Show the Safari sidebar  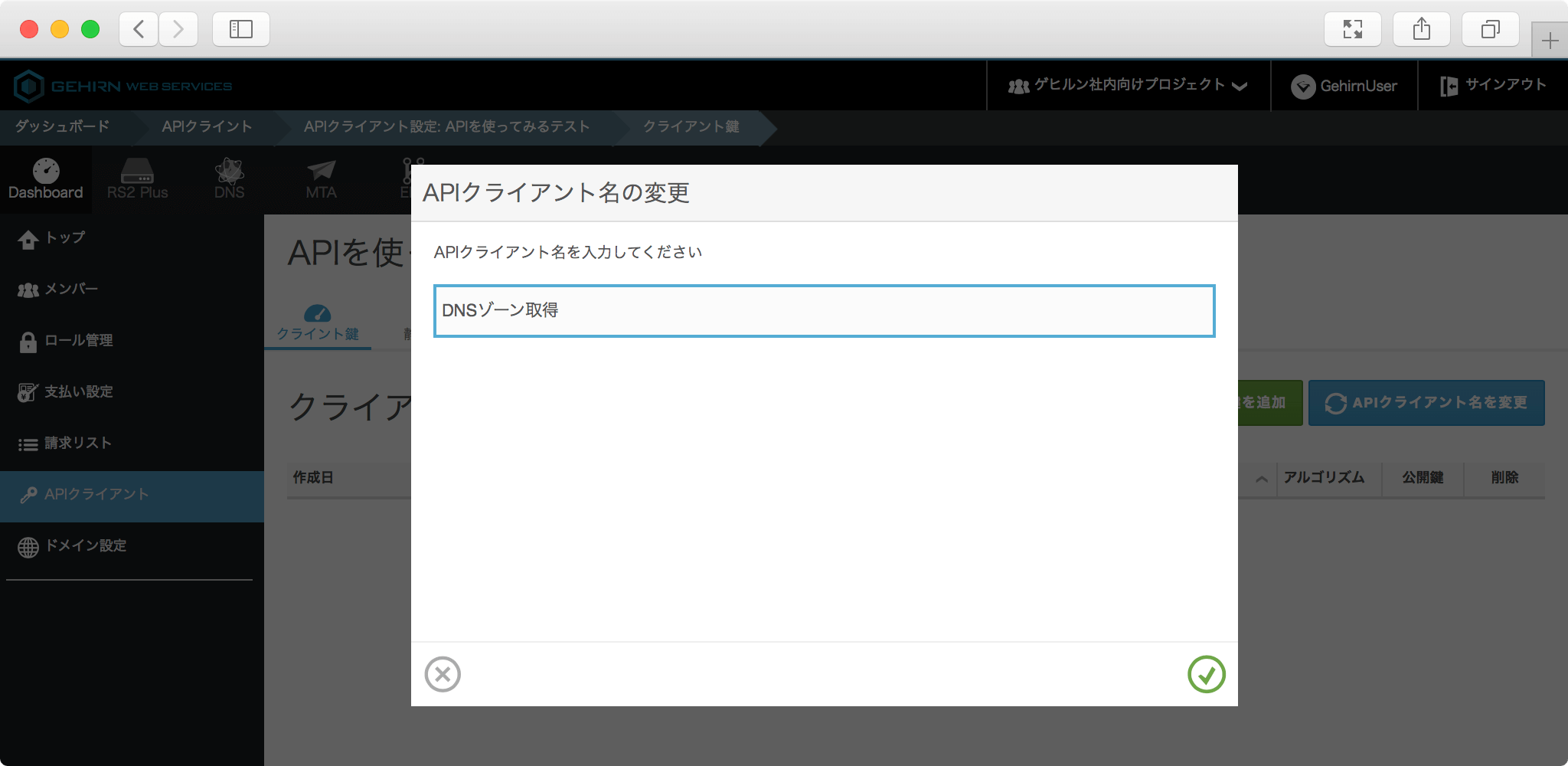(x=240, y=29)
